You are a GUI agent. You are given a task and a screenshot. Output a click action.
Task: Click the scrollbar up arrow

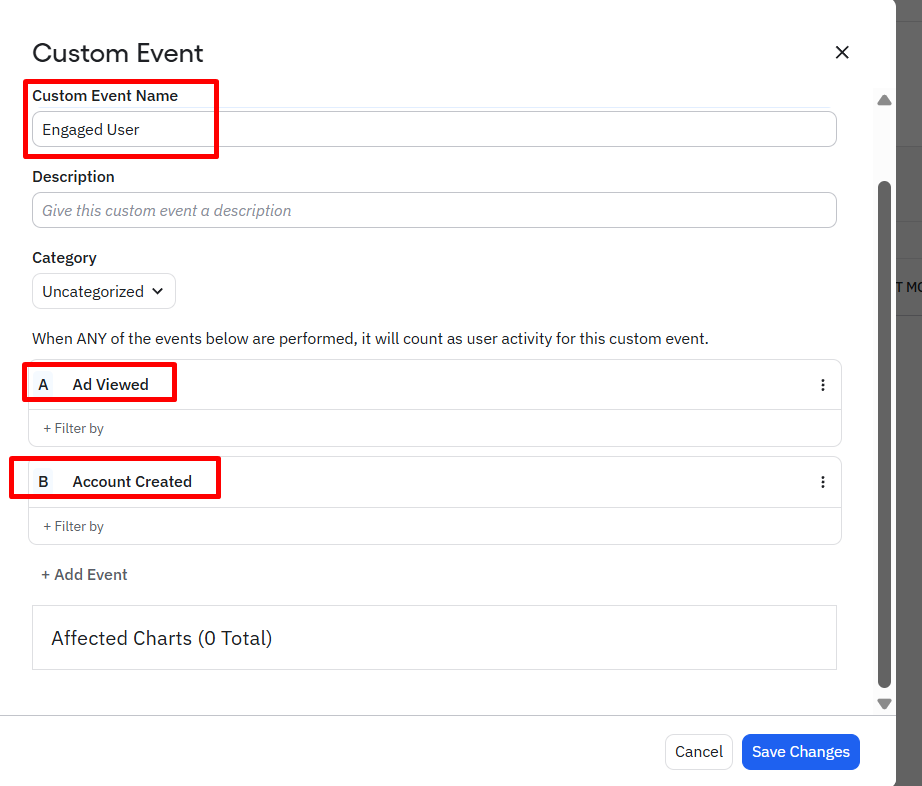(884, 100)
